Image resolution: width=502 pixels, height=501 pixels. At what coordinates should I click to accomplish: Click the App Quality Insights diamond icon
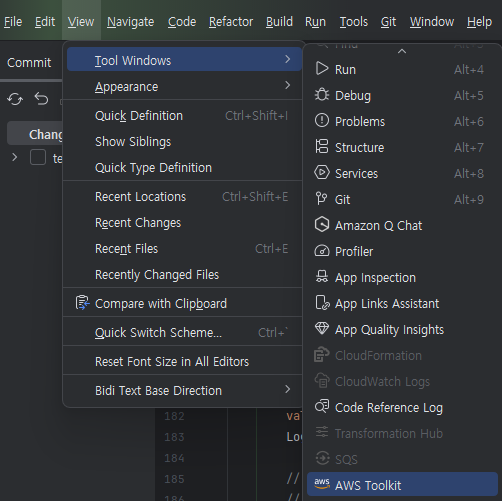(x=322, y=329)
